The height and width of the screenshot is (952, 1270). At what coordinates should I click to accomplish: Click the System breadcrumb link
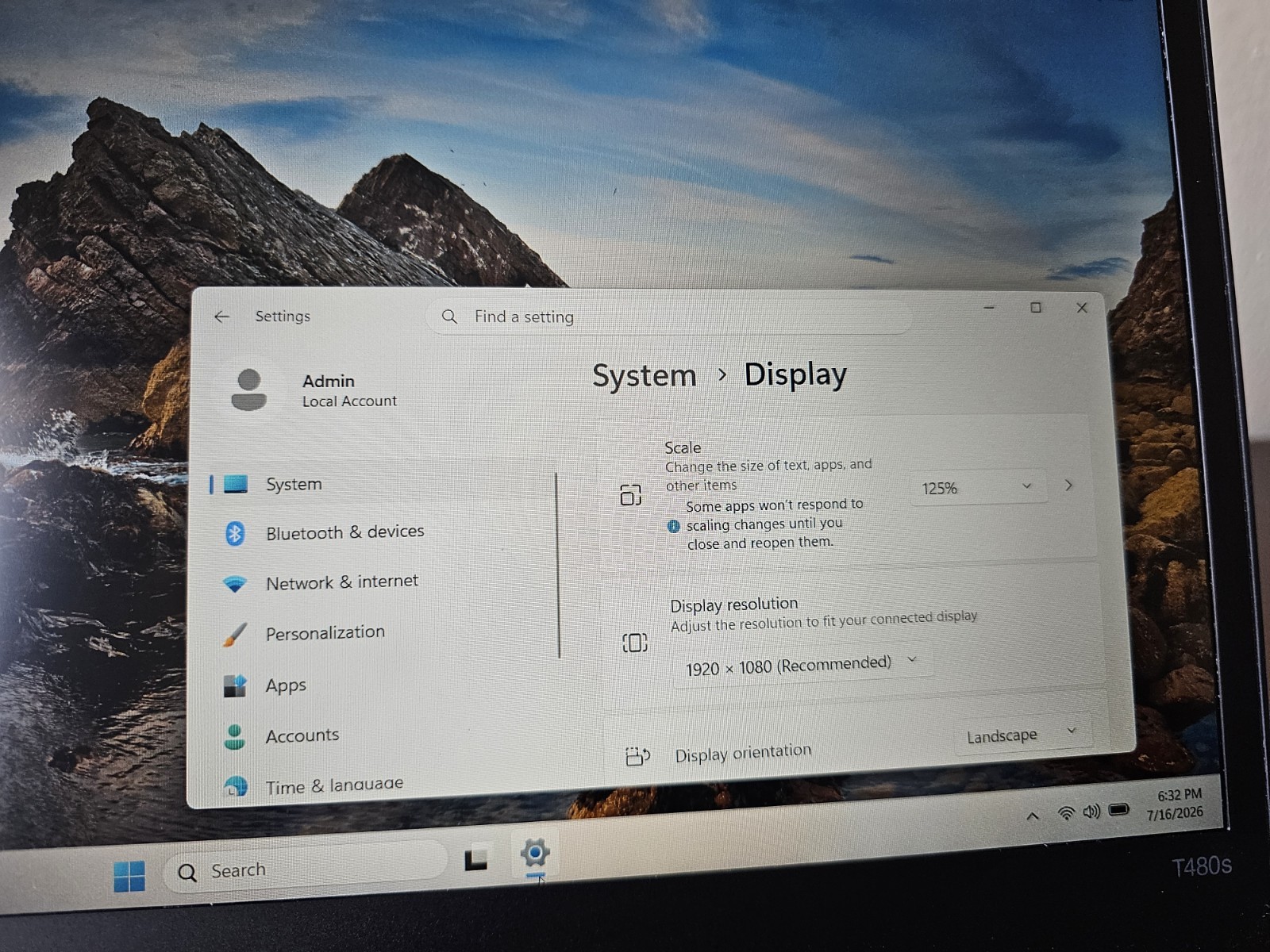[x=644, y=376]
